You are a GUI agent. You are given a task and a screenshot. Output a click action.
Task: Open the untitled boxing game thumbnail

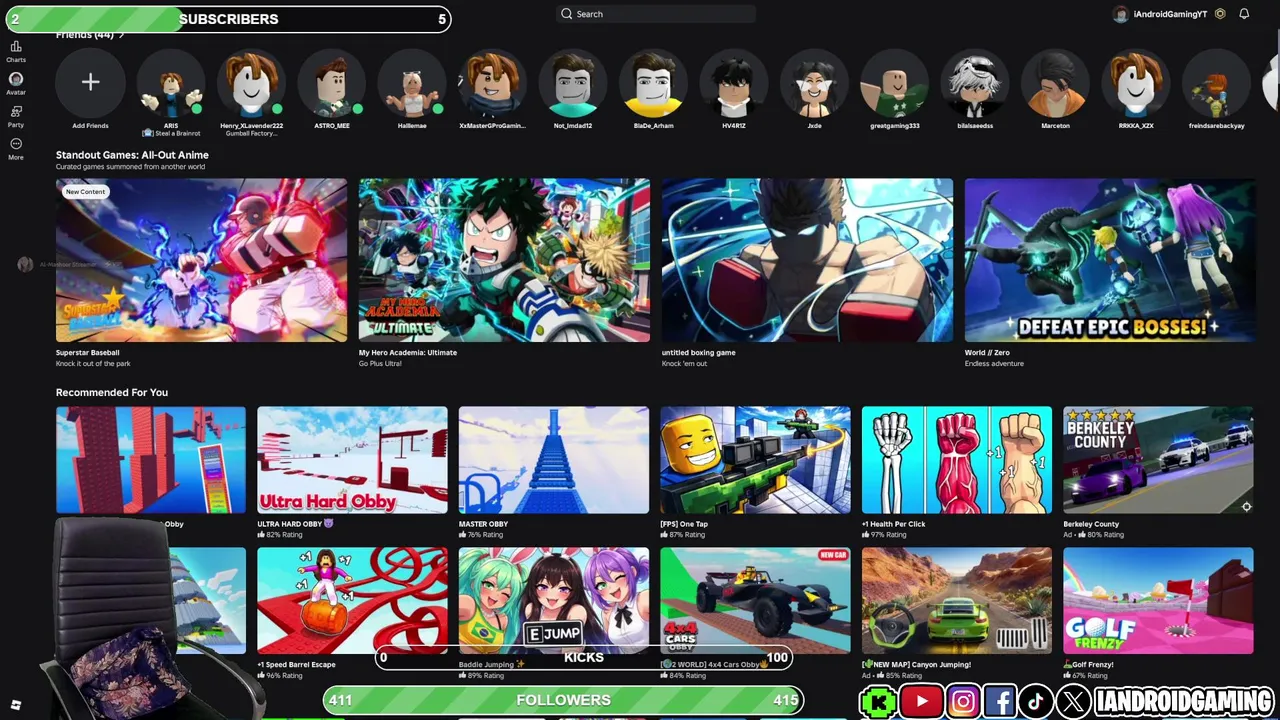(807, 260)
